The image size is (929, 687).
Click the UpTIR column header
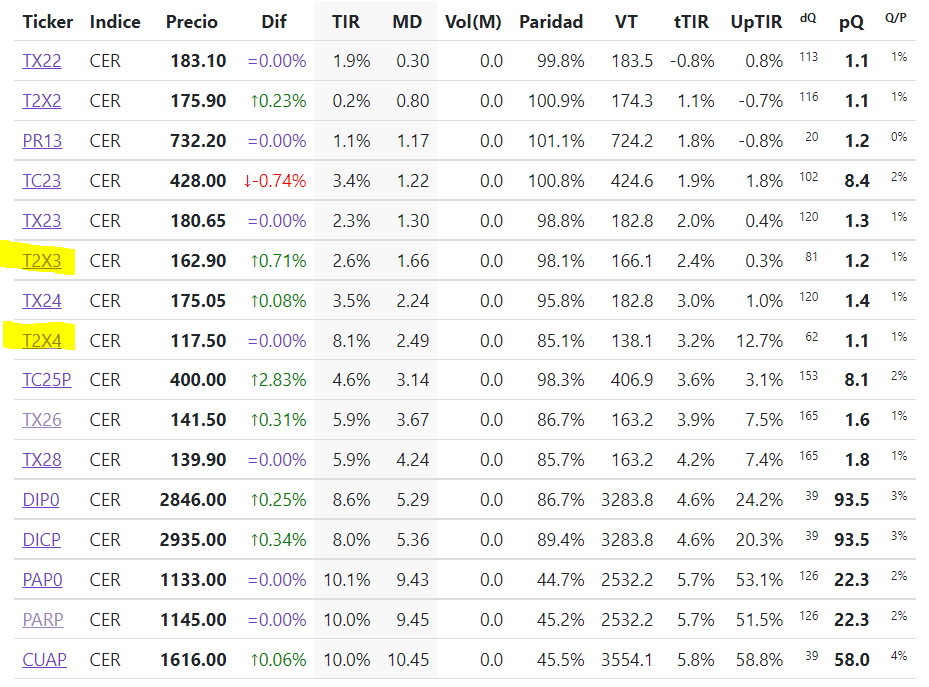pyautogui.click(x=756, y=22)
